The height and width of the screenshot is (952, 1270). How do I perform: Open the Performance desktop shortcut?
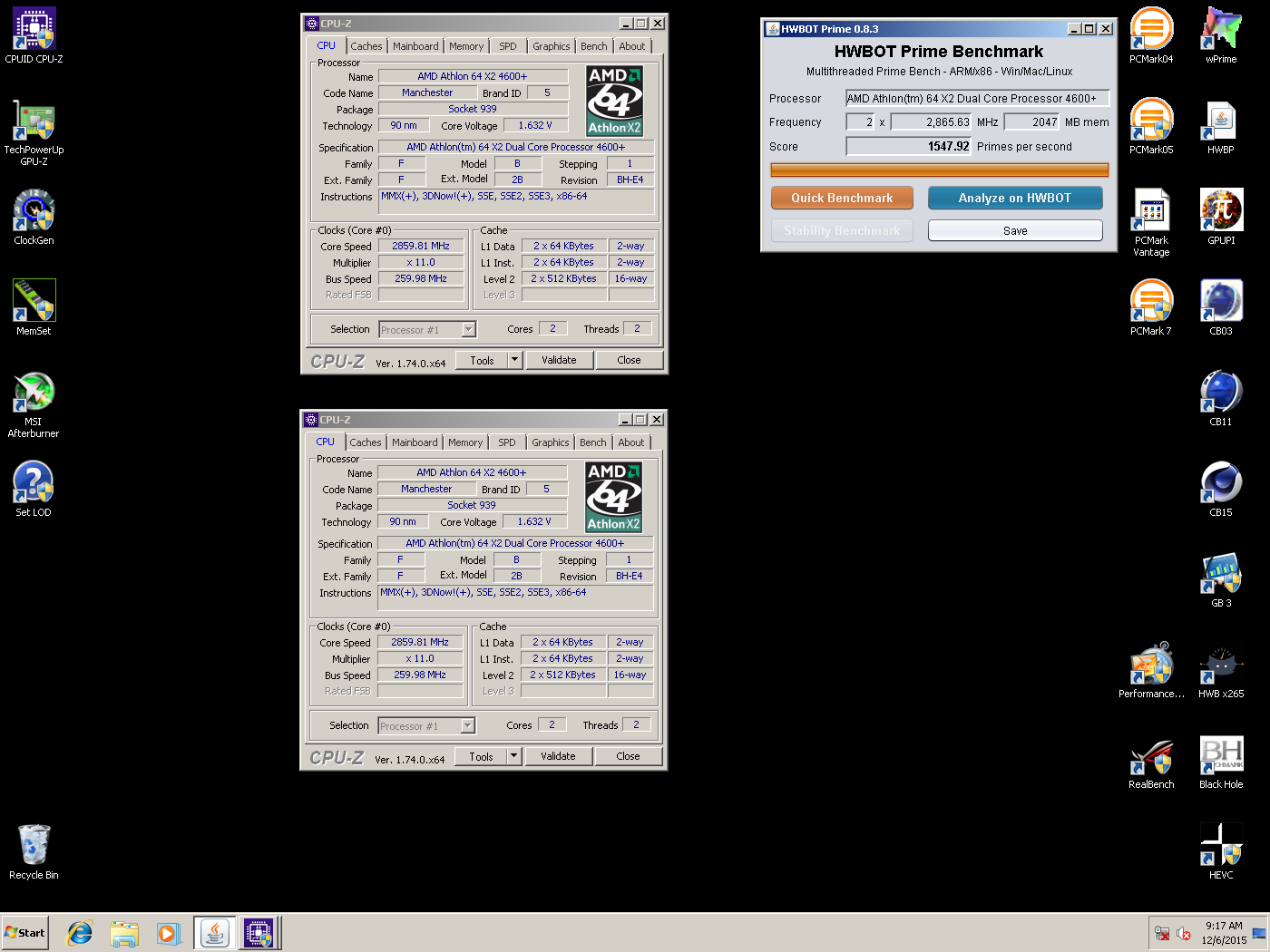click(x=1151, y=671)
